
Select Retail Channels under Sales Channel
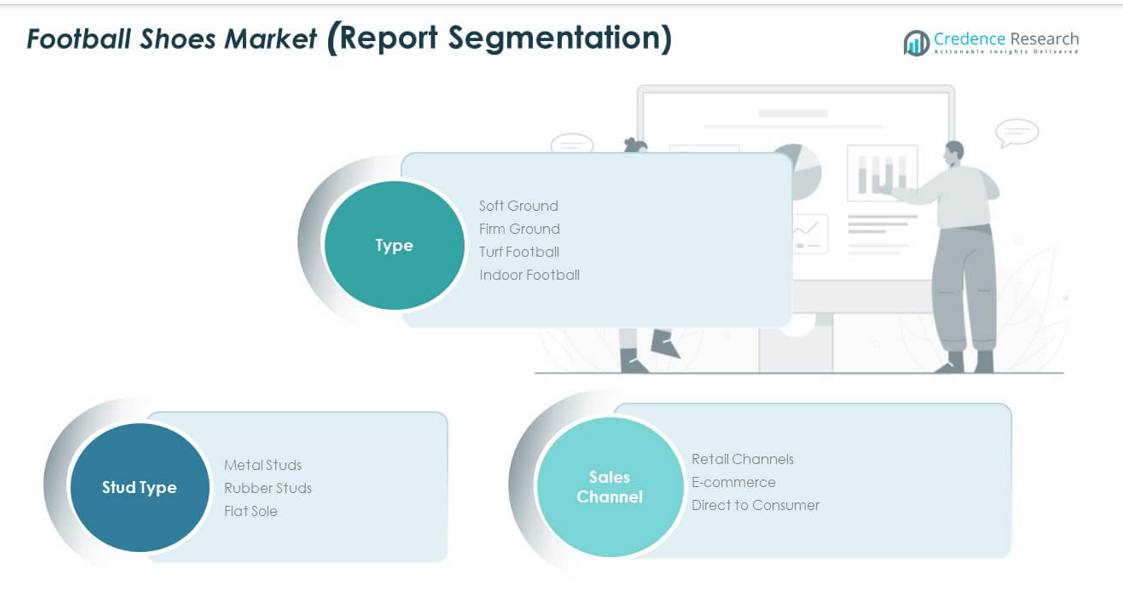742,459
